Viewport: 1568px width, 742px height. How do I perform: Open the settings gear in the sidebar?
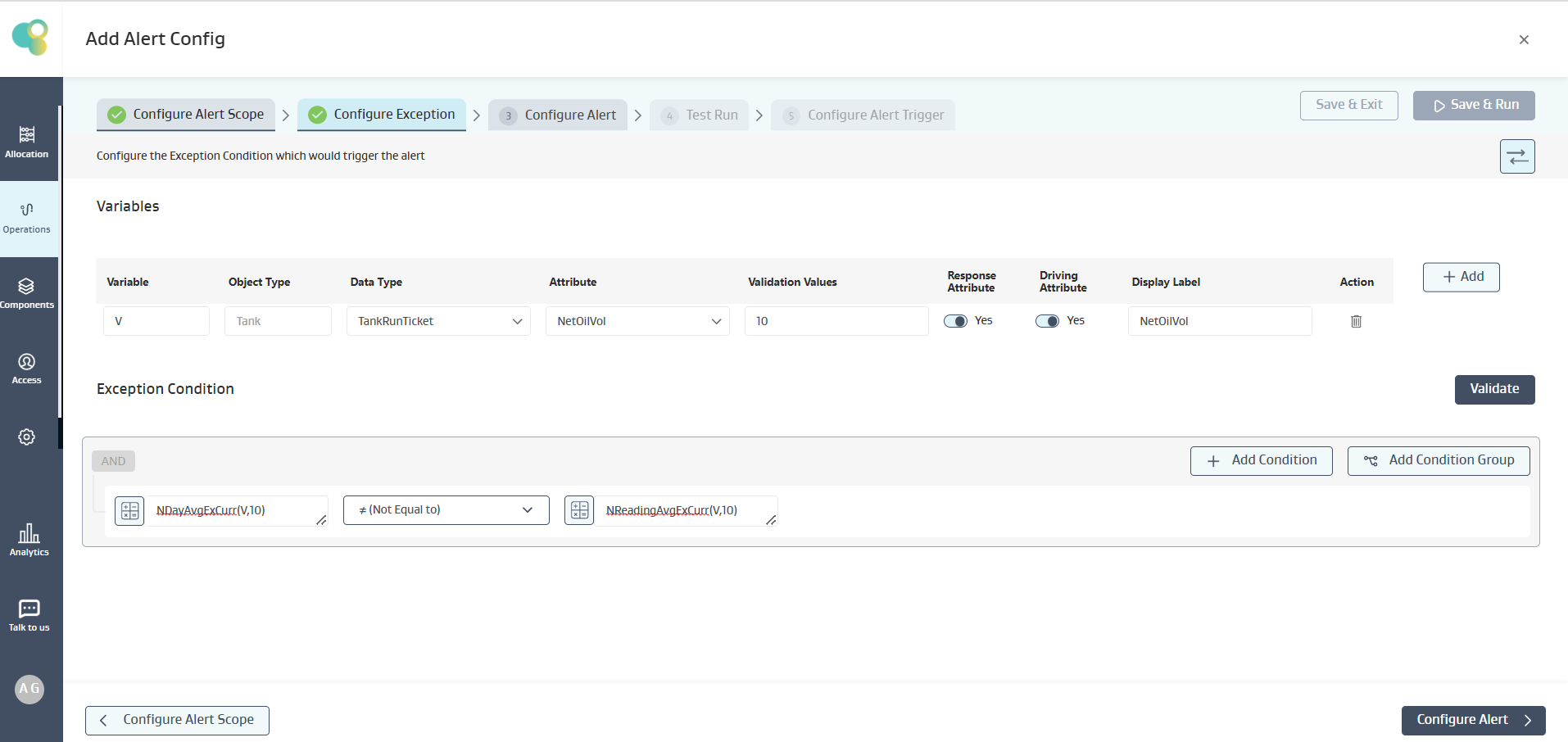(27, 437)
